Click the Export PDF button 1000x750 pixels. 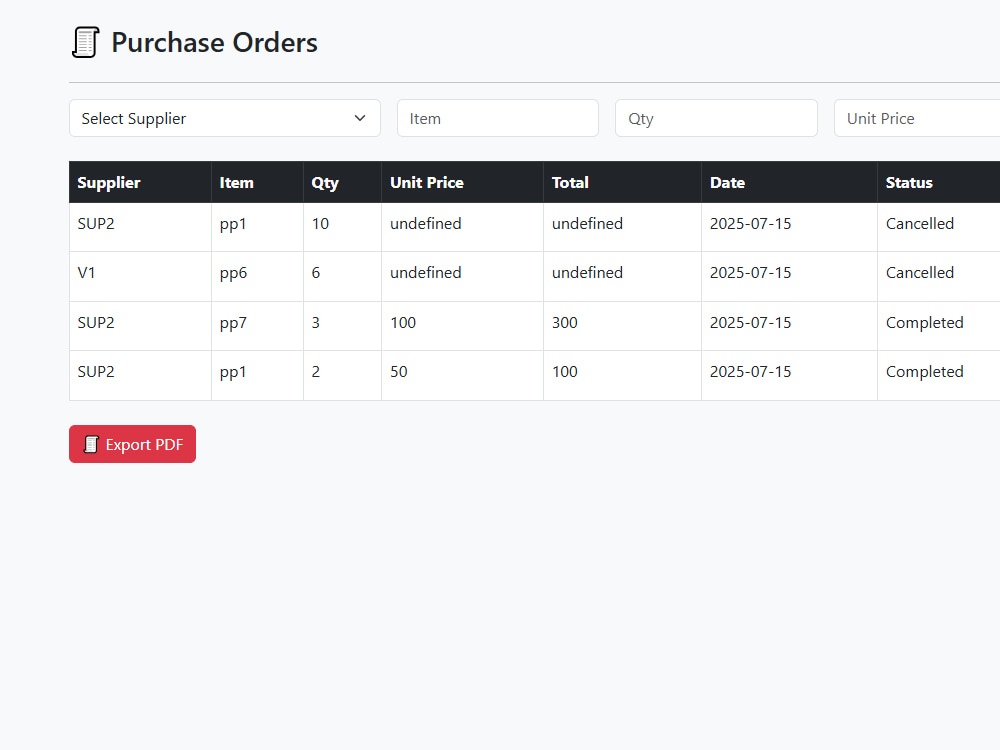tap(132, 444)
